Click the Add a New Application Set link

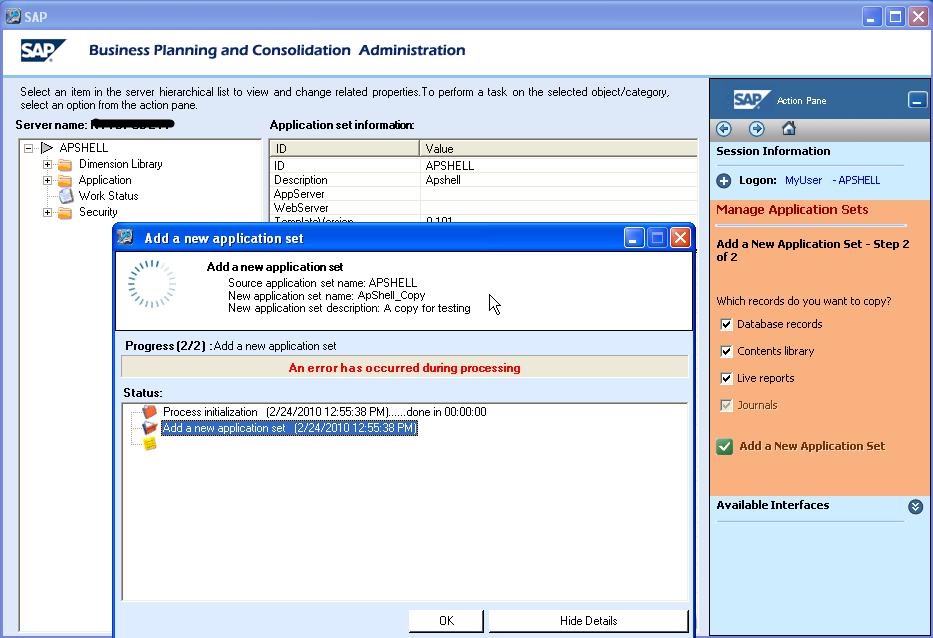point(812,446)
